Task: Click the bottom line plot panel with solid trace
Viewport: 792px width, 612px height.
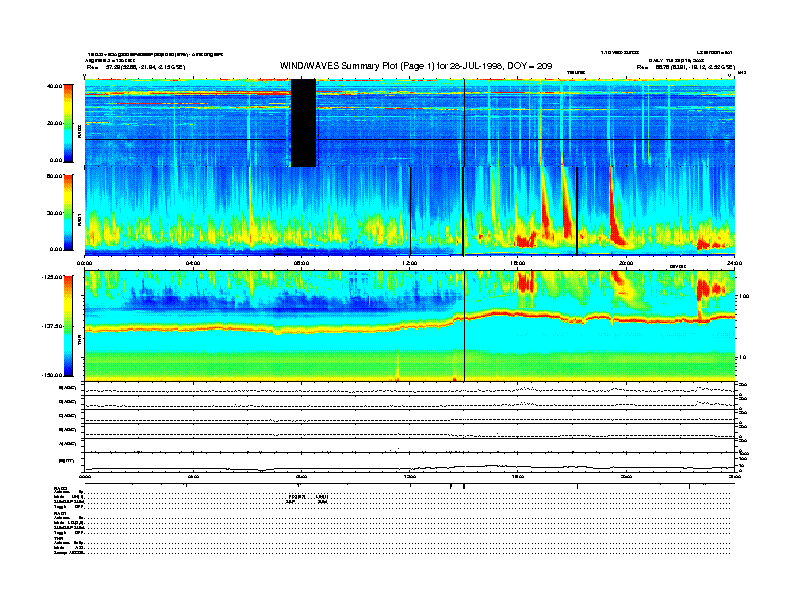Action: pyautogui.click(x=410, y=462)
